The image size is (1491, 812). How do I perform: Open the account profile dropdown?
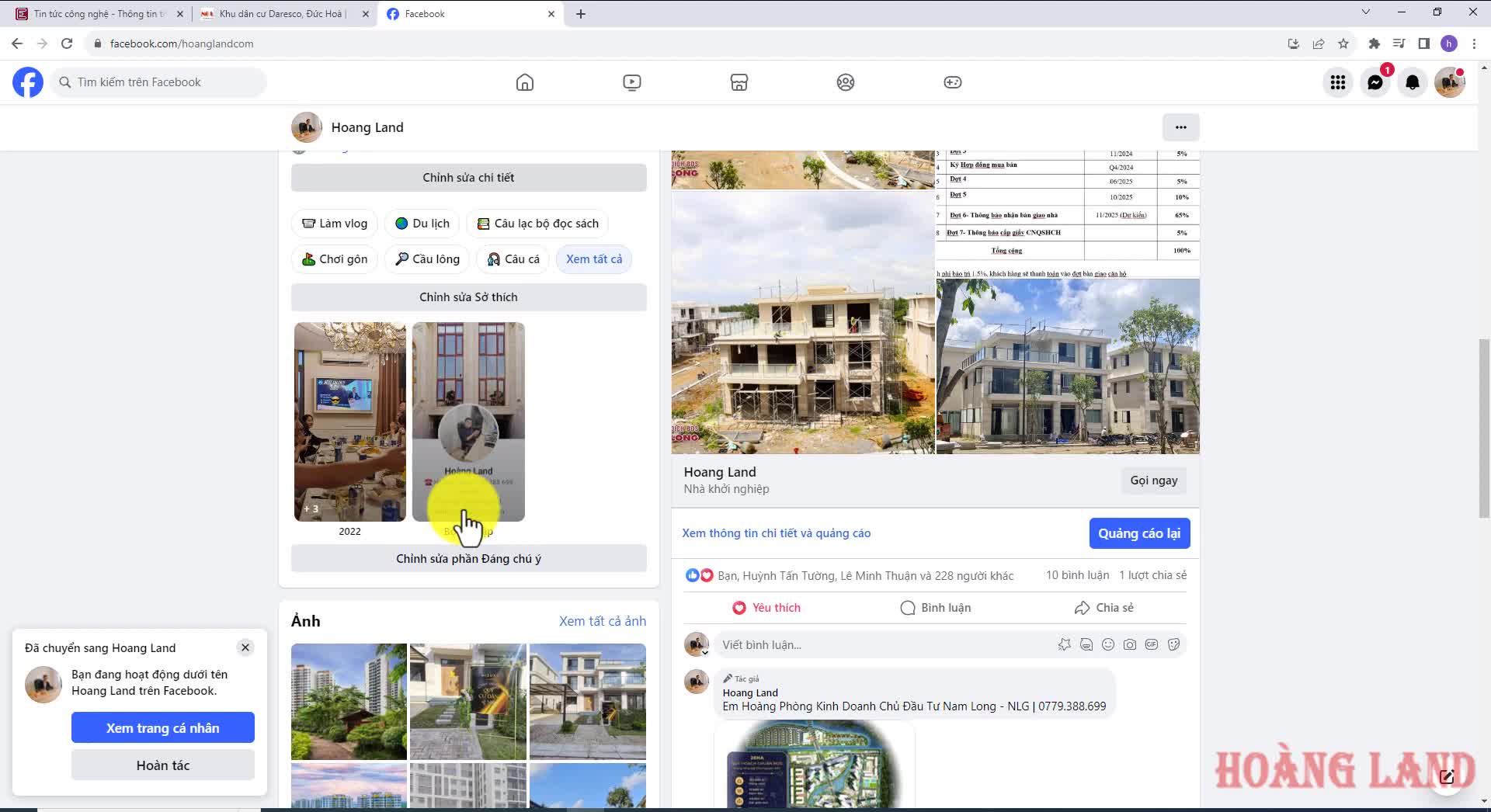(x=1450, y=82)
